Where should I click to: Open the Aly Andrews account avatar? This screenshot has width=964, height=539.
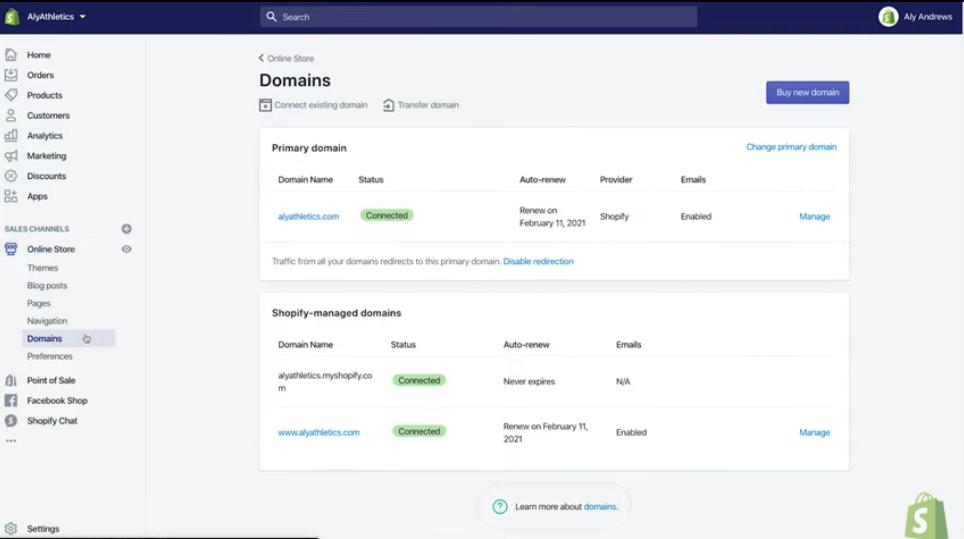[x=888, y=17]
